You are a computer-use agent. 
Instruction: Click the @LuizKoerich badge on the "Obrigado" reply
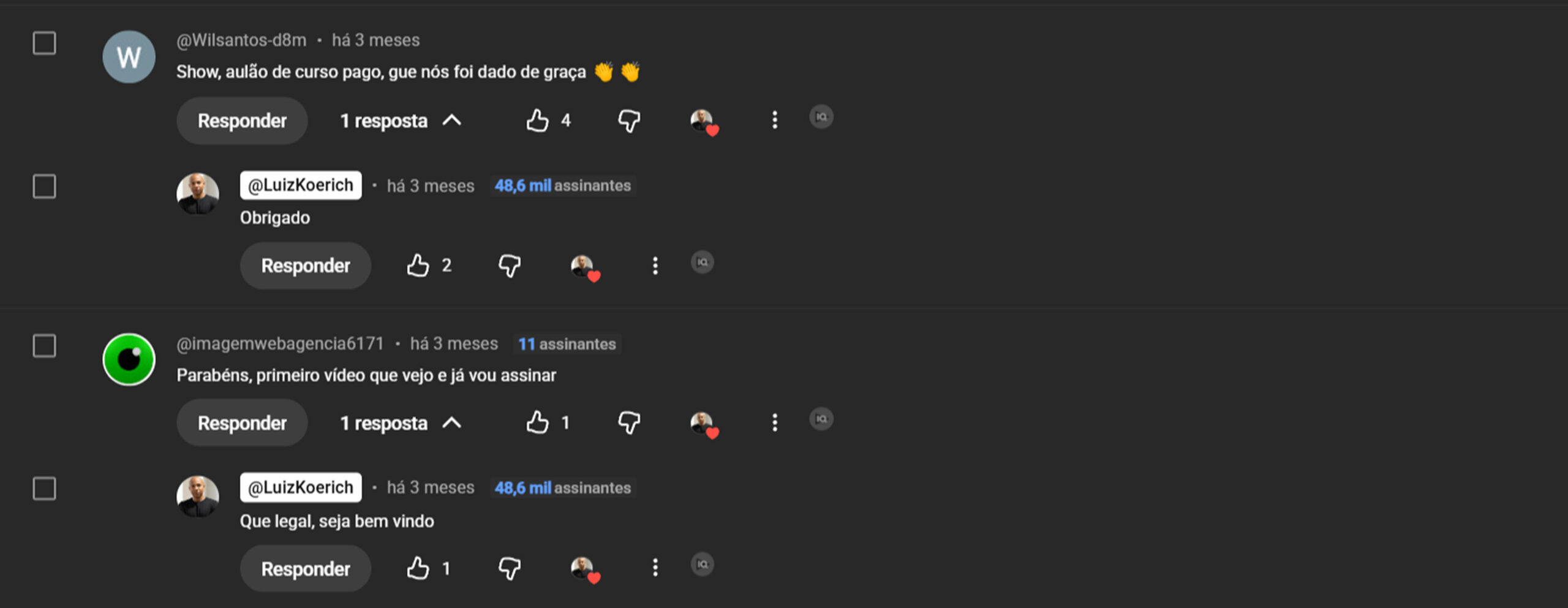click(x=301, y=185)
